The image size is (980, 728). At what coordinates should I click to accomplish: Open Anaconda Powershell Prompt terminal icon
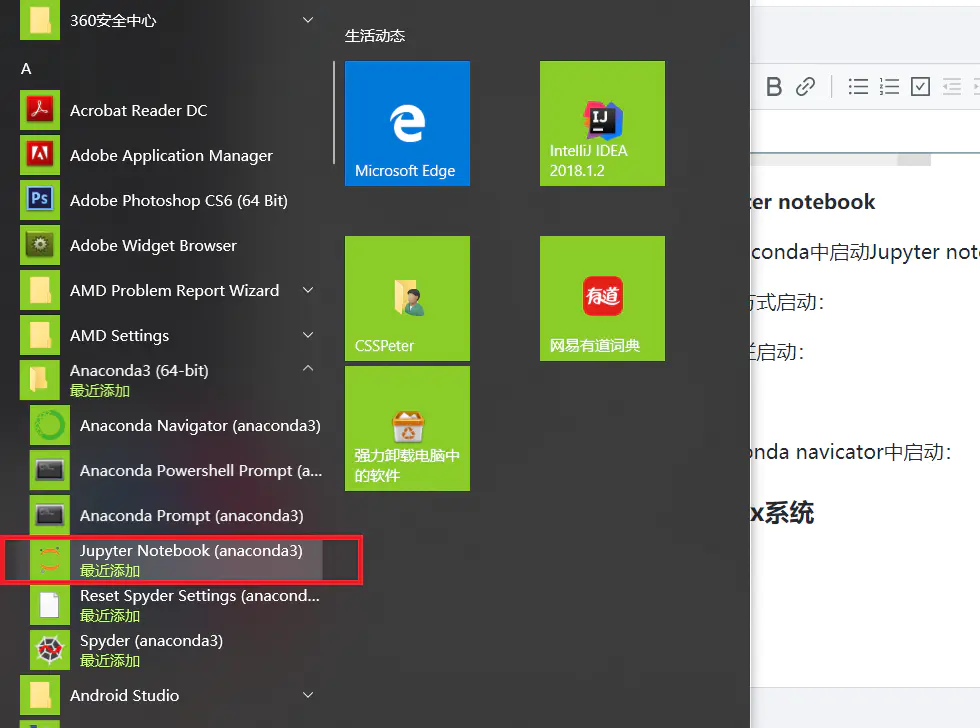click(50, 470)
